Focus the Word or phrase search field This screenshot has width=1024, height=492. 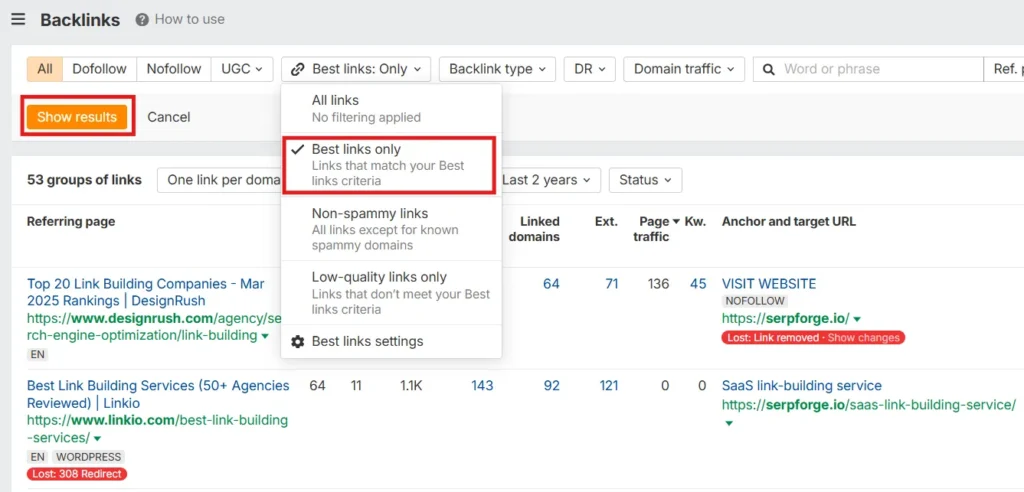click(869, 69)
